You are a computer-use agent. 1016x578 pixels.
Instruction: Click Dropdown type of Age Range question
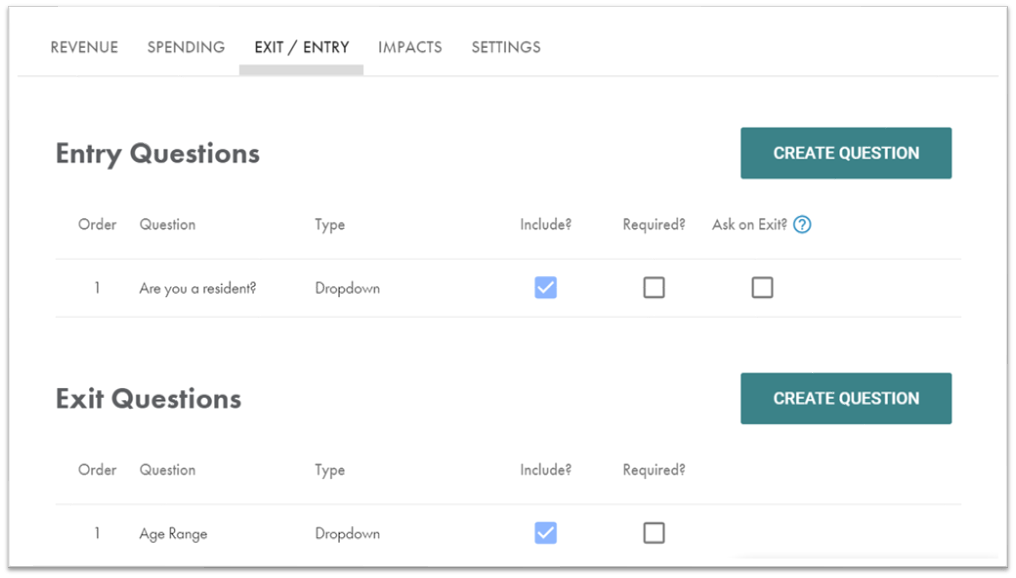pos(347,534)
